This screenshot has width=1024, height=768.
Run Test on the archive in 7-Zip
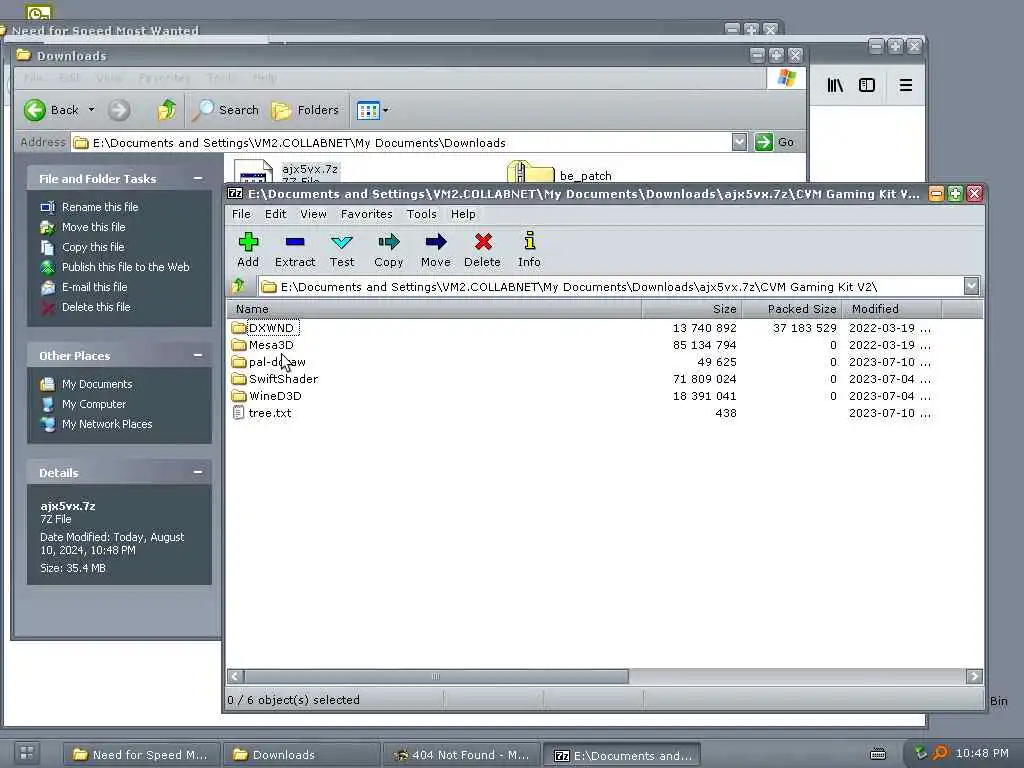click(x=342, y=250)
